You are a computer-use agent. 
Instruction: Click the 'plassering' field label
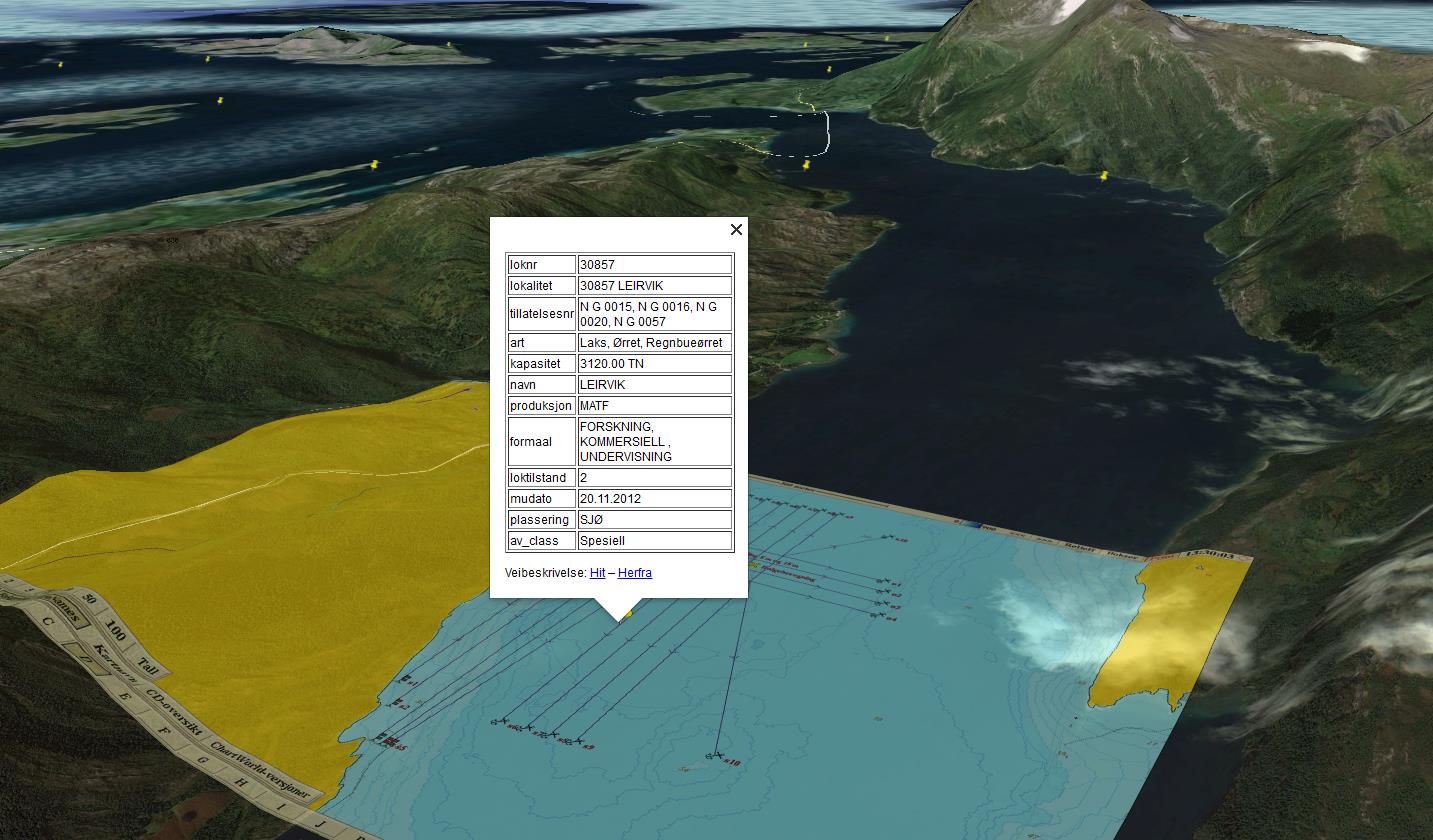541,520
